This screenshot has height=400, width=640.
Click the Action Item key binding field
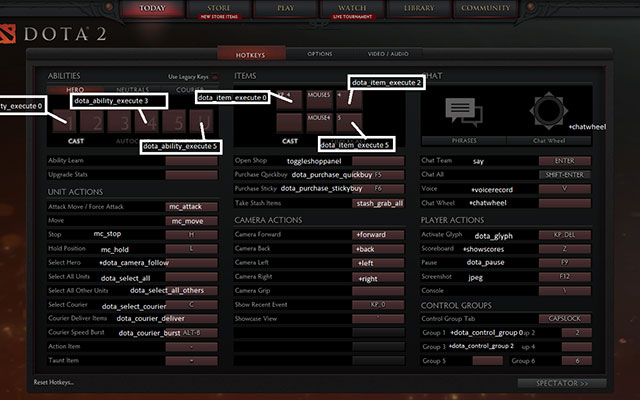coord(191,347)
